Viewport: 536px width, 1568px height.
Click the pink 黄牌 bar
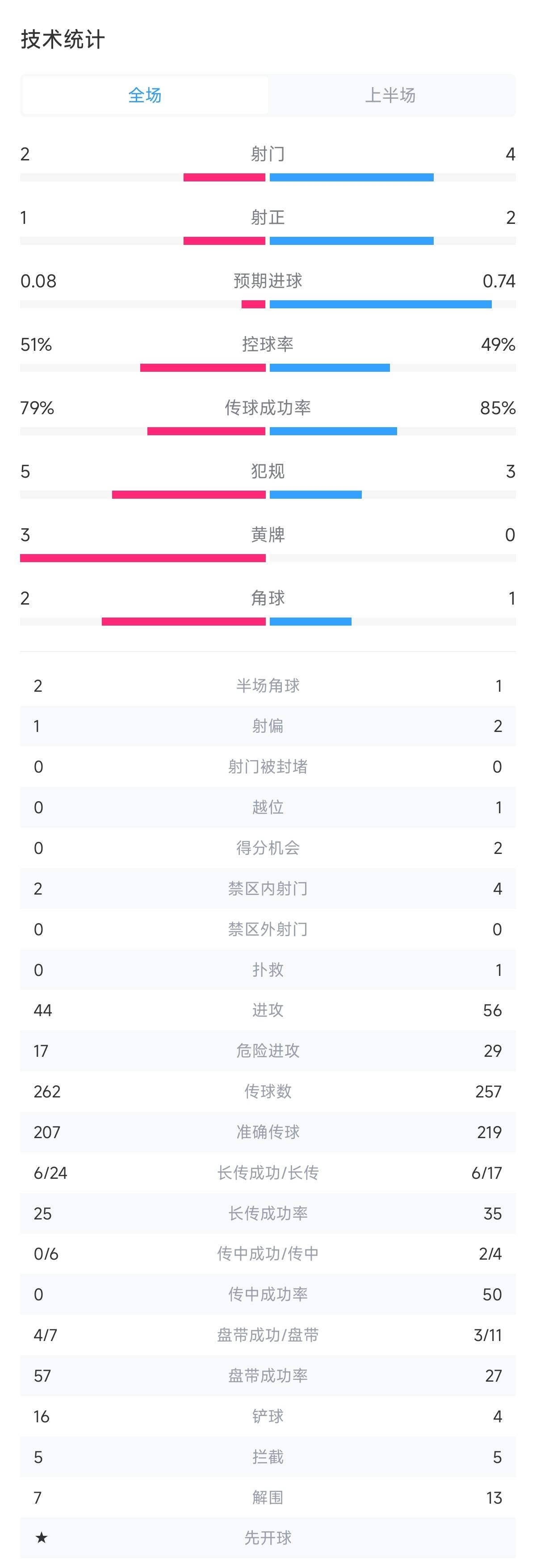pos(143,558)
